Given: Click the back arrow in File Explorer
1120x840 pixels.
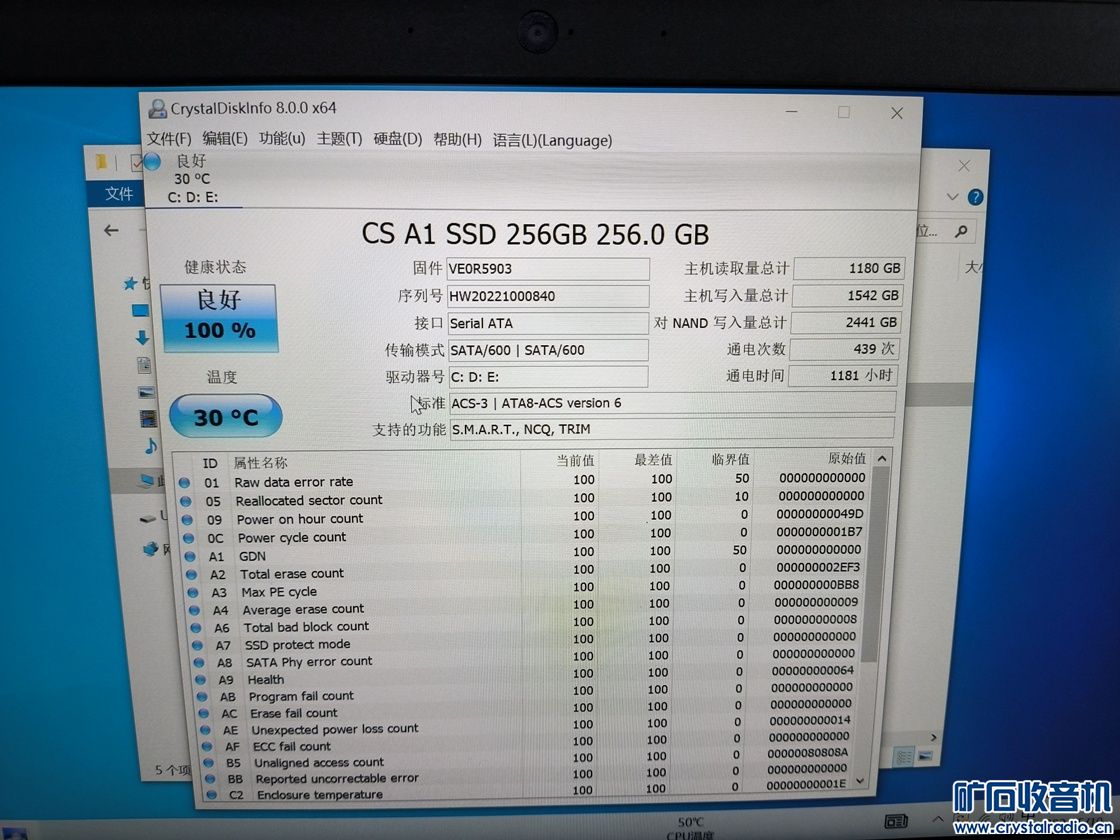Looking at the screenshot, I should tap(111, 230).
